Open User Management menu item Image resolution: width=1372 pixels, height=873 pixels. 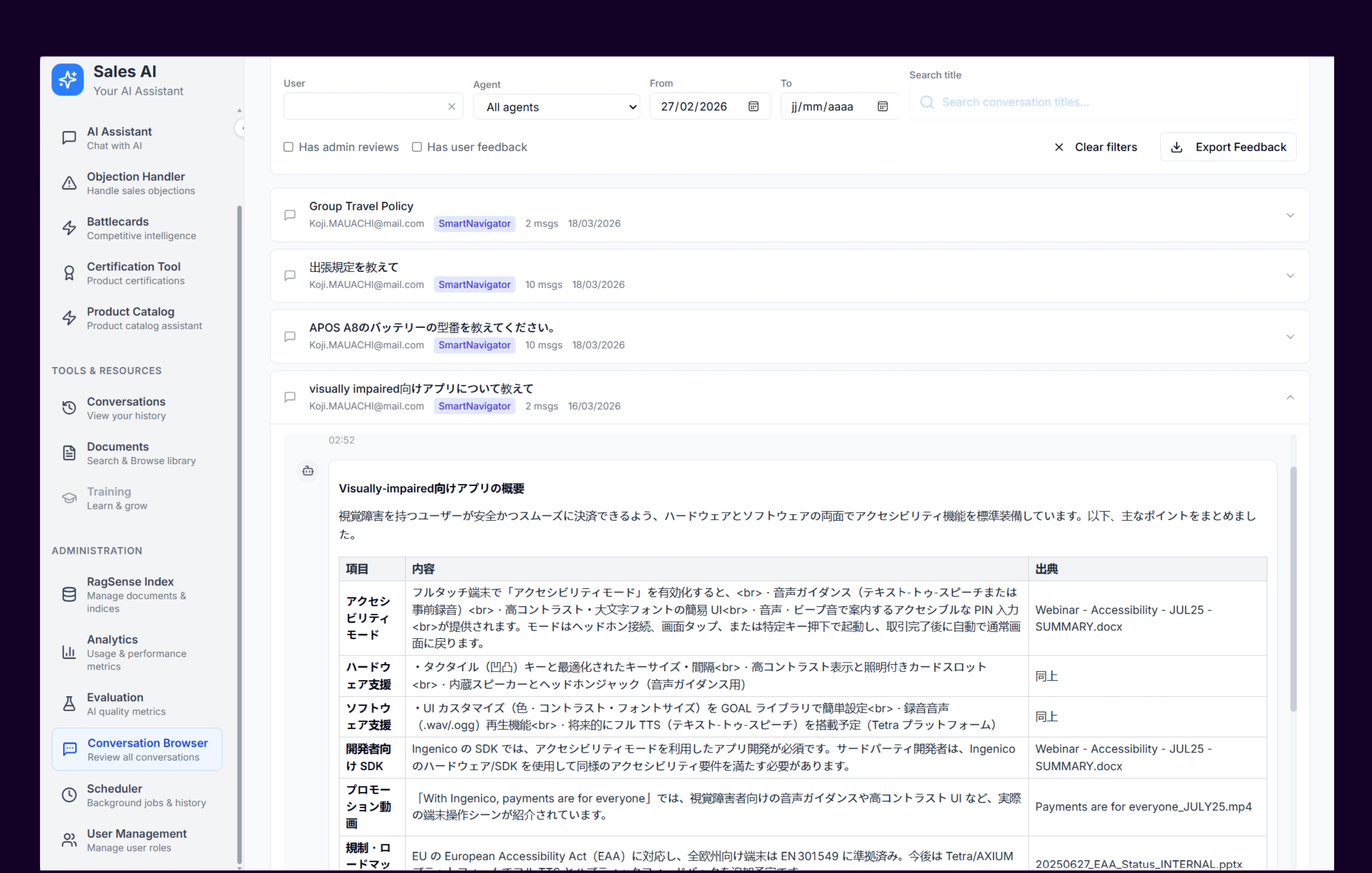click(x=137, y=840)
